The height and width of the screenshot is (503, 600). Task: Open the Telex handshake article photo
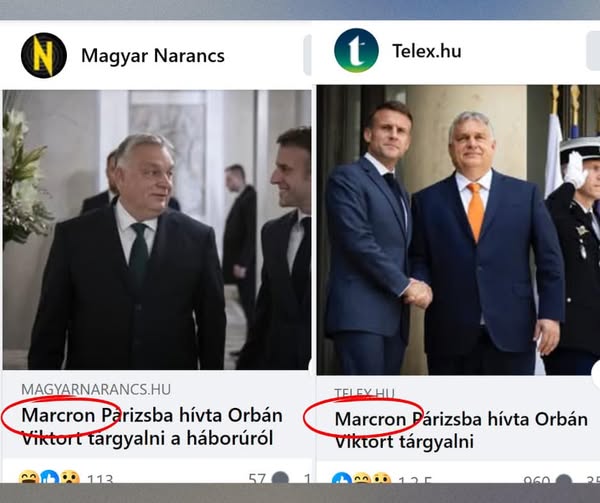[x=458, y=230]
